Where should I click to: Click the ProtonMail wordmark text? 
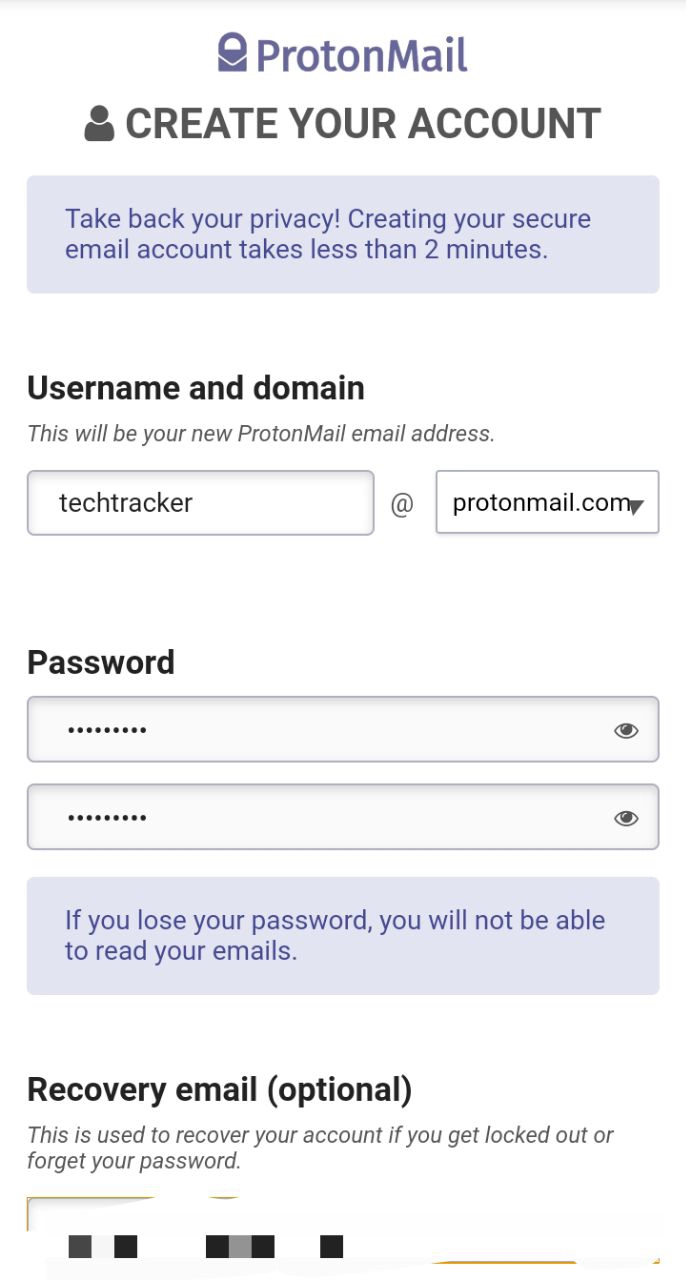tap(362, 55)
